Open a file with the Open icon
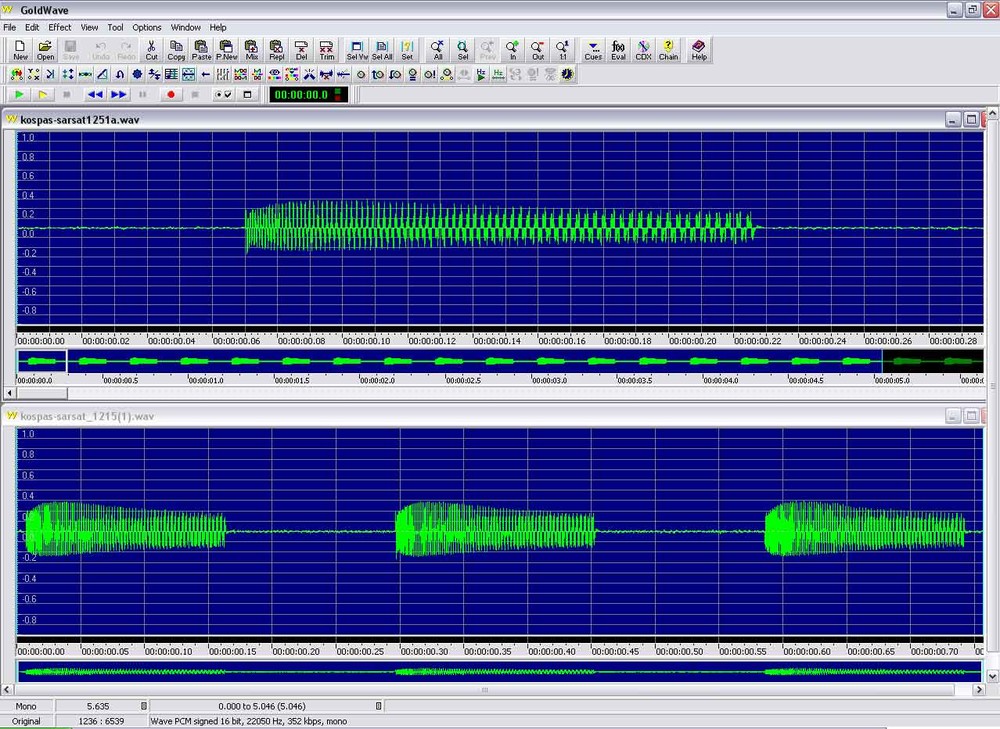 [x=45, y=50]
